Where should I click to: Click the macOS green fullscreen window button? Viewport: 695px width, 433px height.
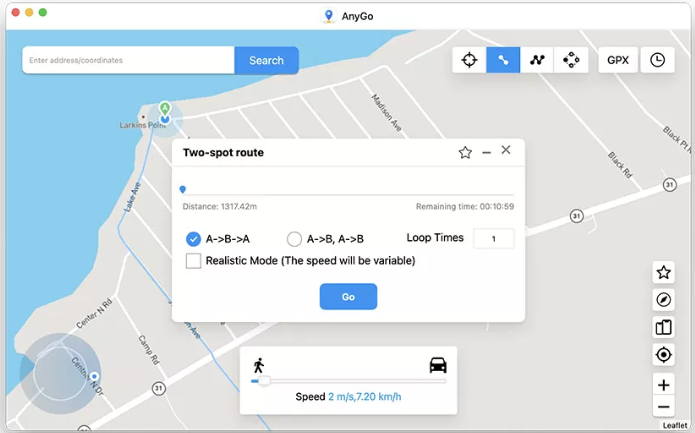coord(43,12)
